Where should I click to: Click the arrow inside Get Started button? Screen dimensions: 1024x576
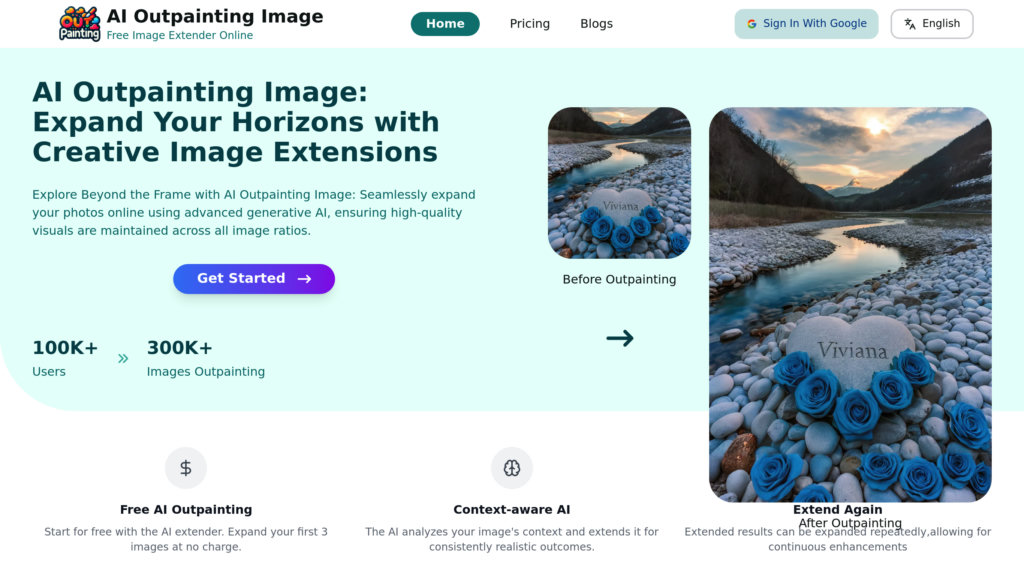[x=304, y=279]
